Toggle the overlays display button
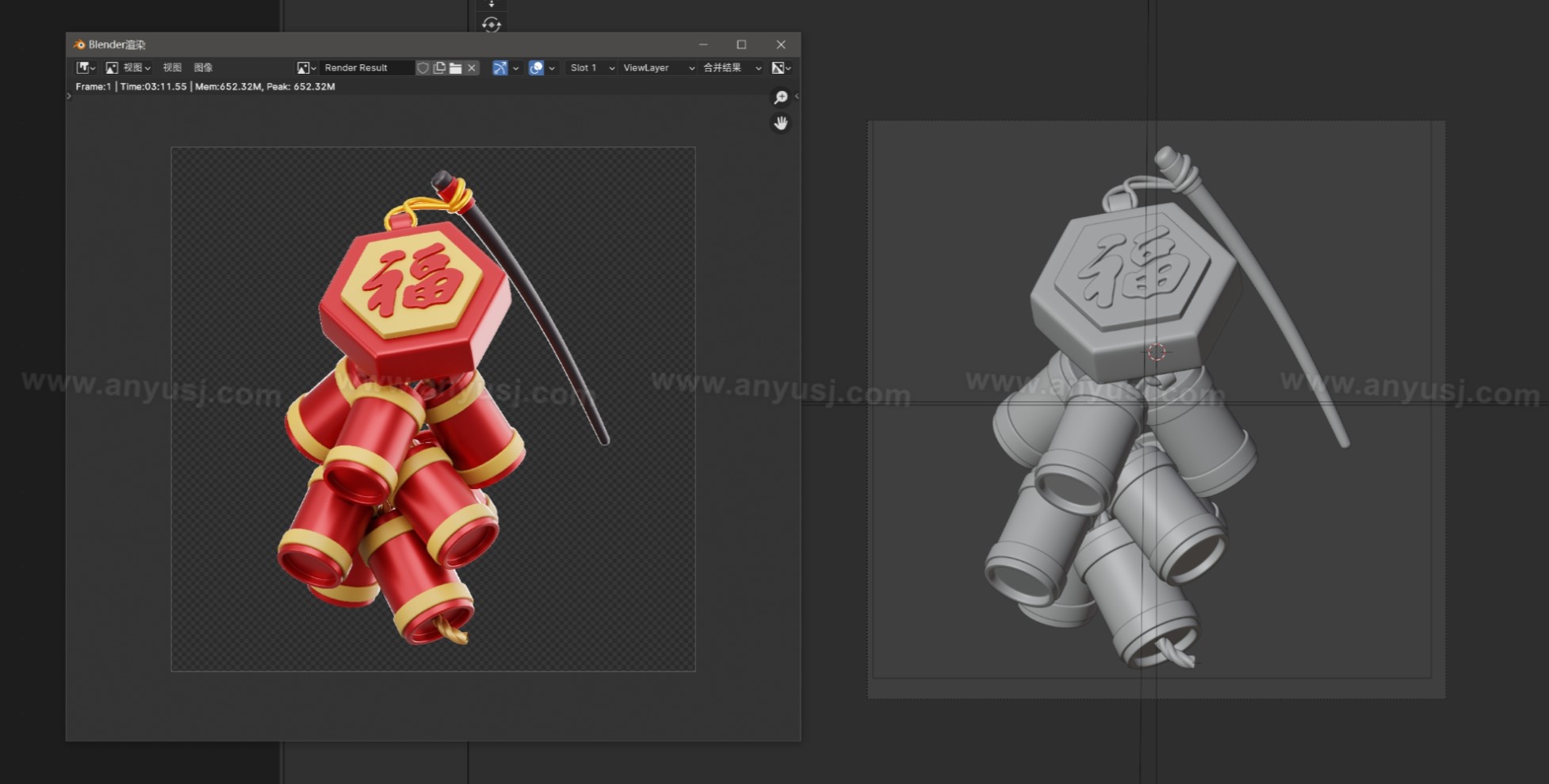Viewport: 1549px width, 784px height. [x=536, y=68]
